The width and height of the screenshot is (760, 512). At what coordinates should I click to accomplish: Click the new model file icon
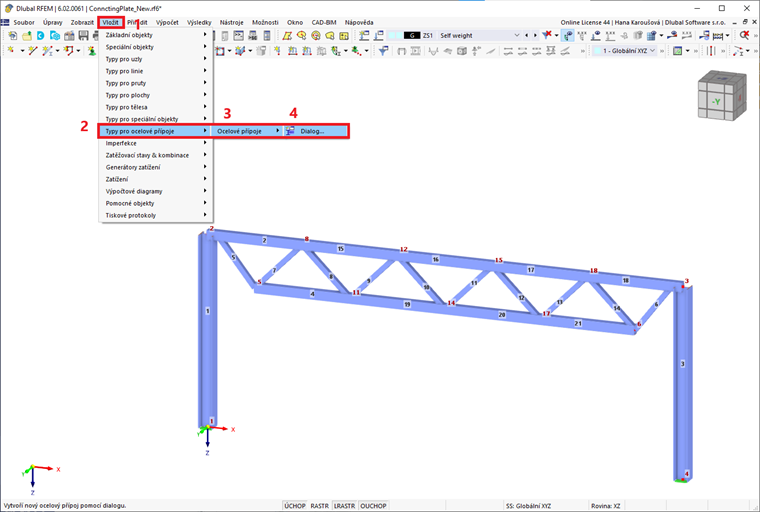coord(13,36)
